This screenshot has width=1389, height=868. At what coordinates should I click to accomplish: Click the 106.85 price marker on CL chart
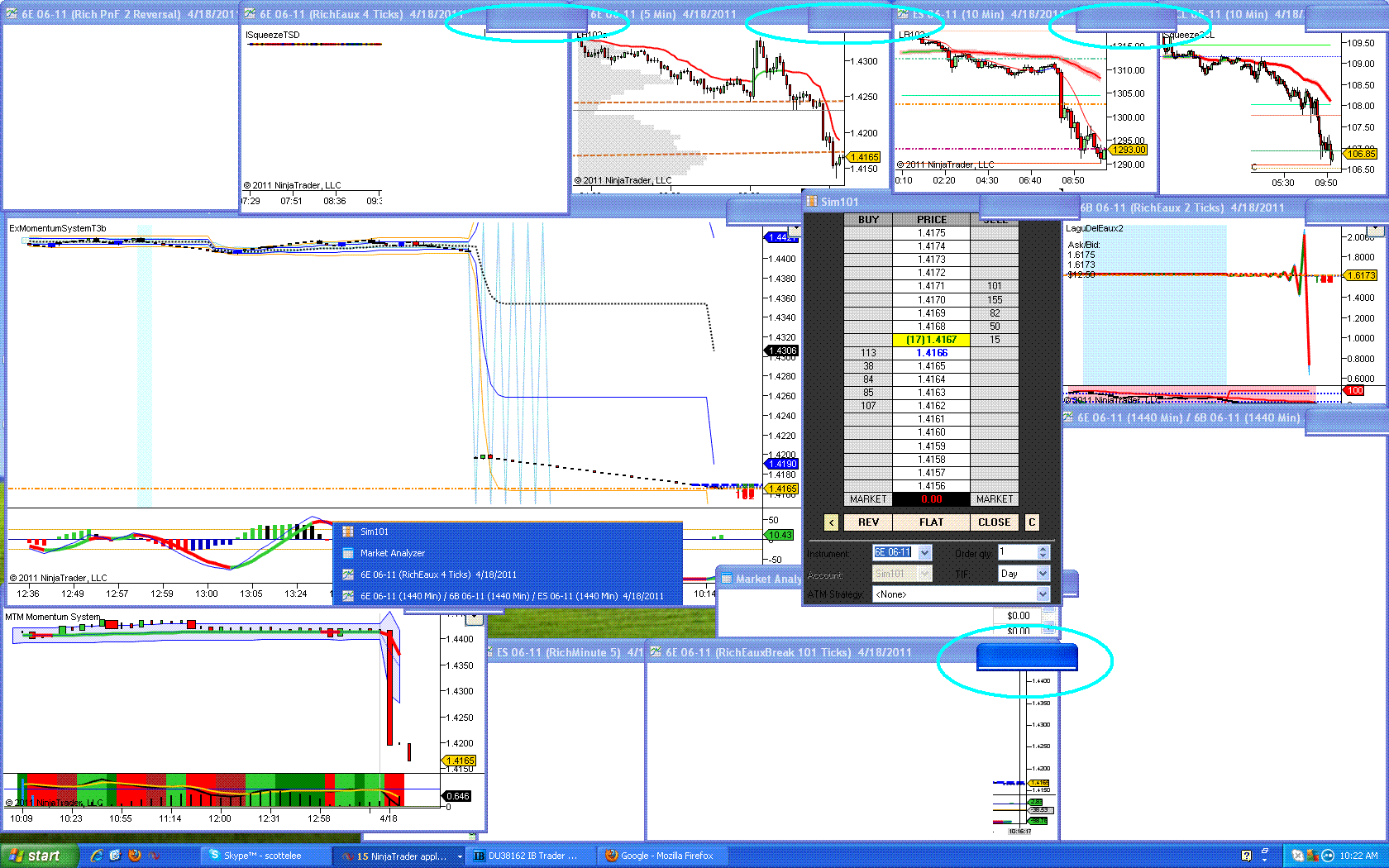1360,154
